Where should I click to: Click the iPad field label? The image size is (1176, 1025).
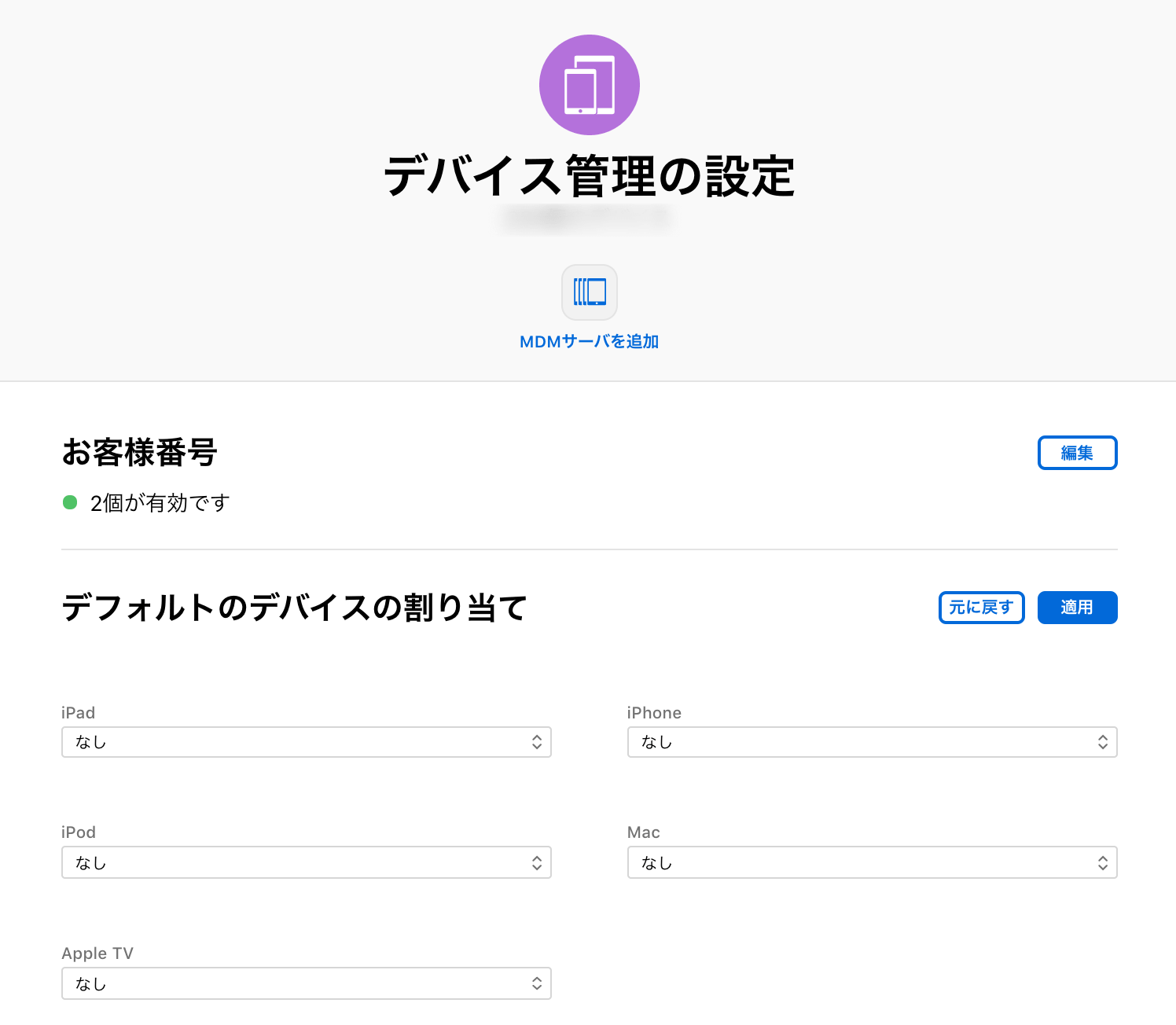click(x=78, y=713)
